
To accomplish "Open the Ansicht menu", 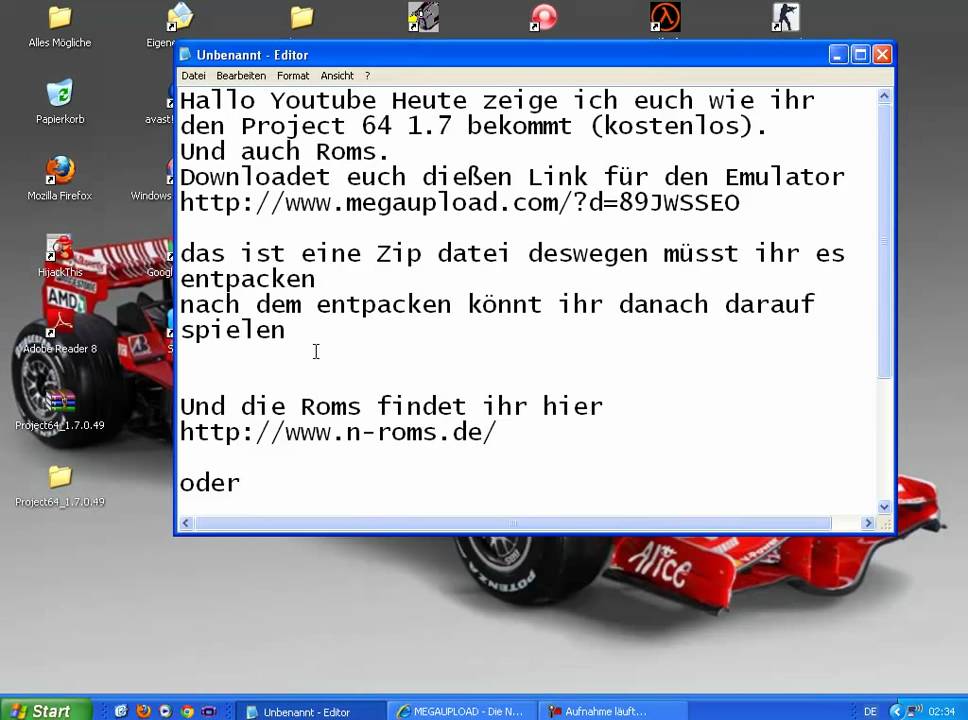I will coord(337,76).
